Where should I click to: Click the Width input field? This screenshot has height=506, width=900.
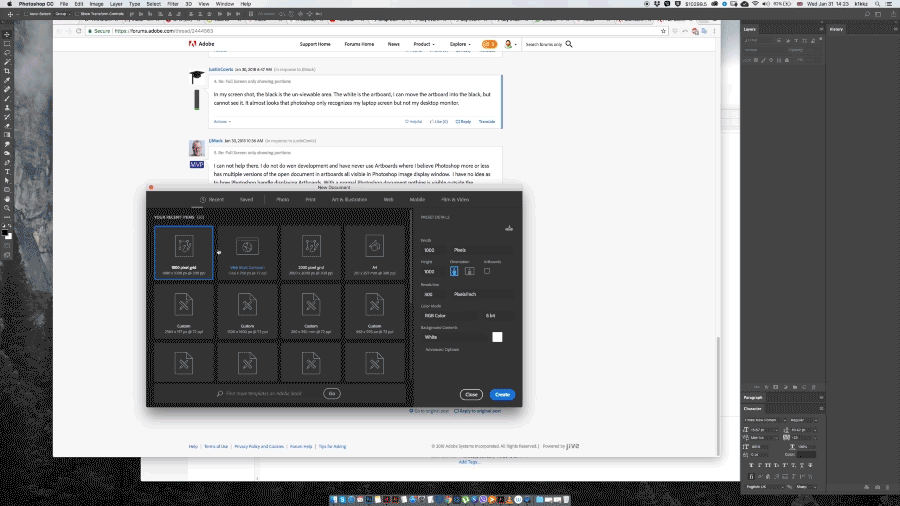[435, 250]
